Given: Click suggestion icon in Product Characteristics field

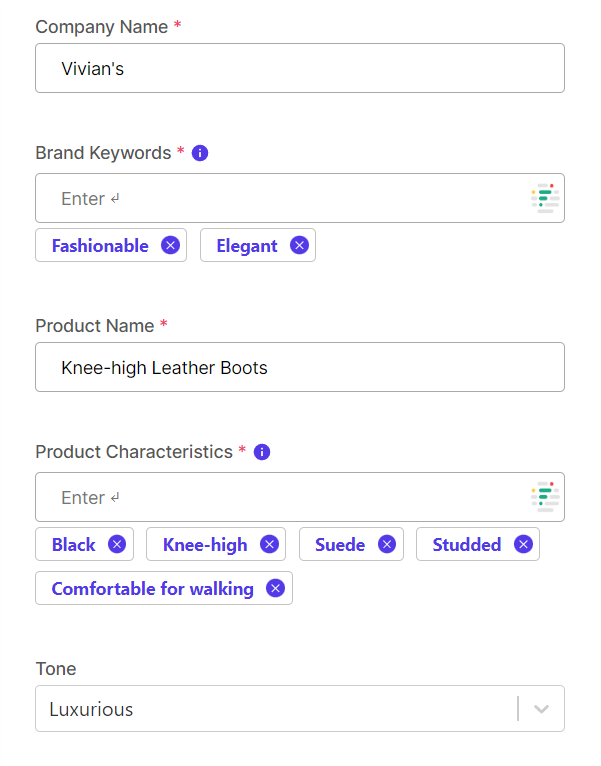Looking at the screenshot, I should 544,497.
